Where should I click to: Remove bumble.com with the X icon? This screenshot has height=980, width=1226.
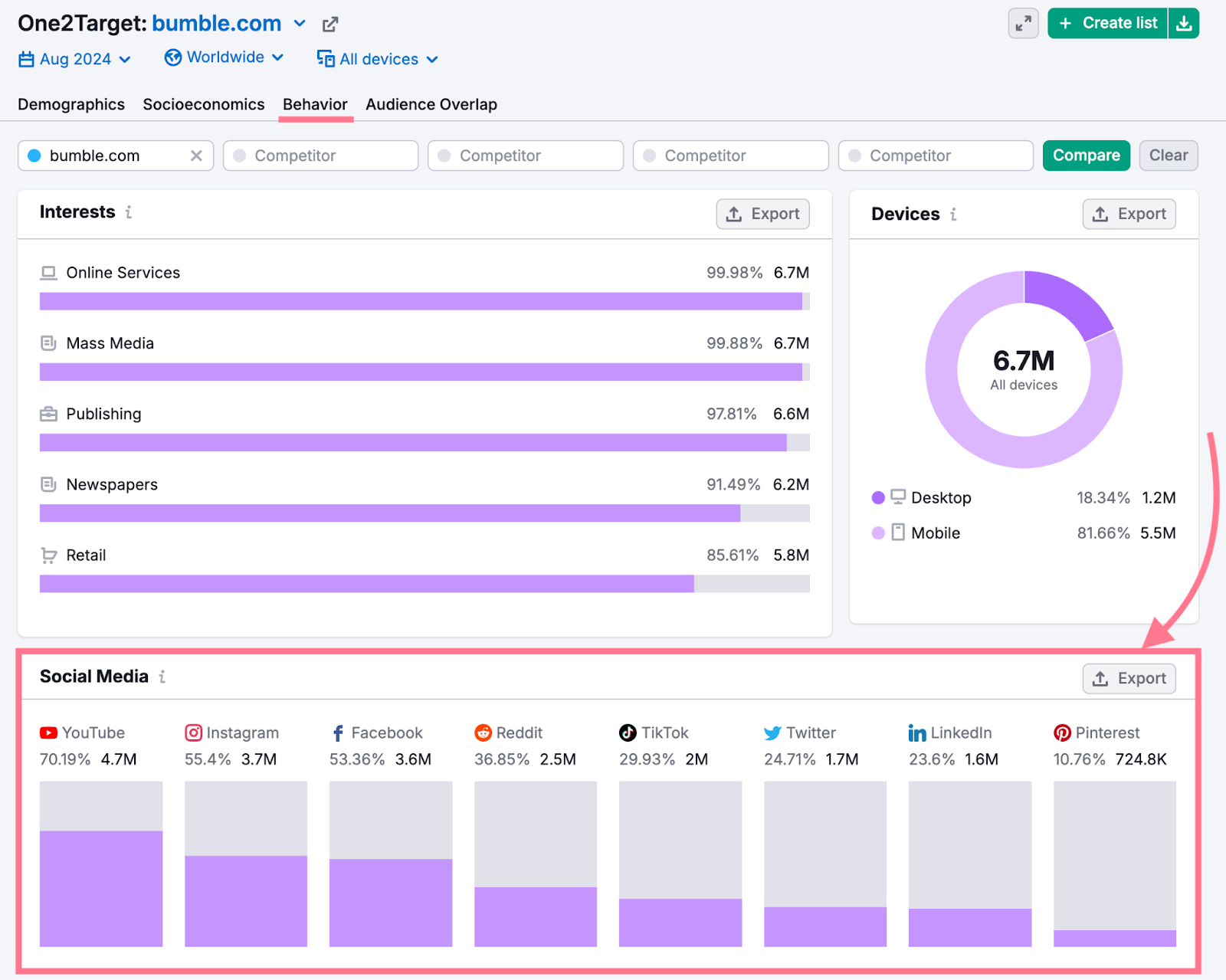click(196, 156)
